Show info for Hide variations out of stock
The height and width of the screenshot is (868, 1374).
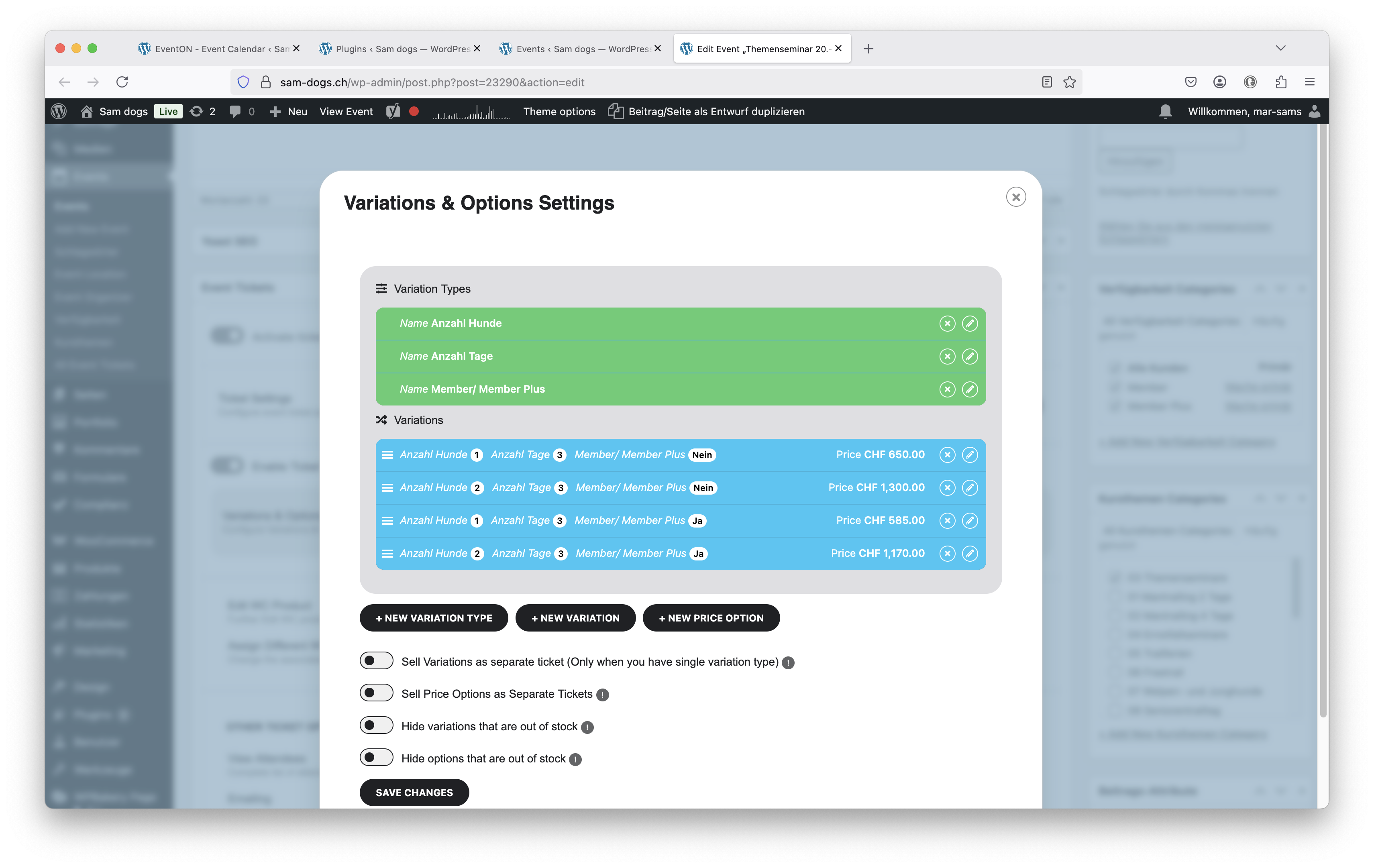point(587,727)
